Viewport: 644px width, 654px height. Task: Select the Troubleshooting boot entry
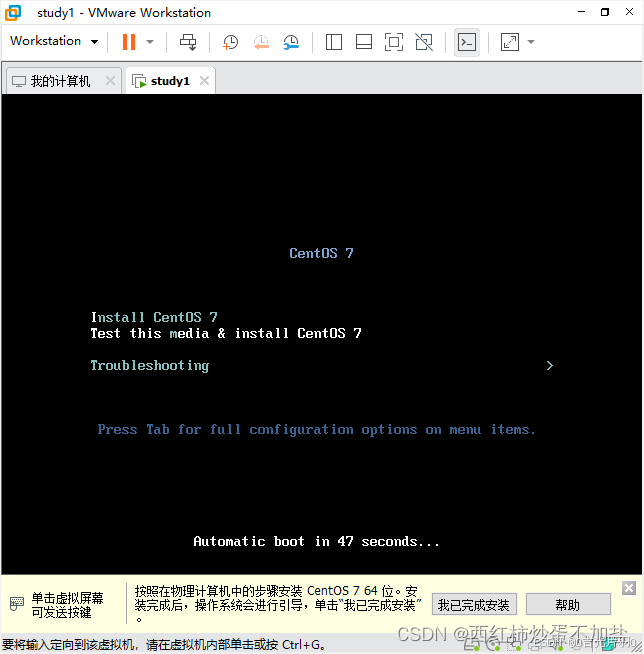(150, 365)
